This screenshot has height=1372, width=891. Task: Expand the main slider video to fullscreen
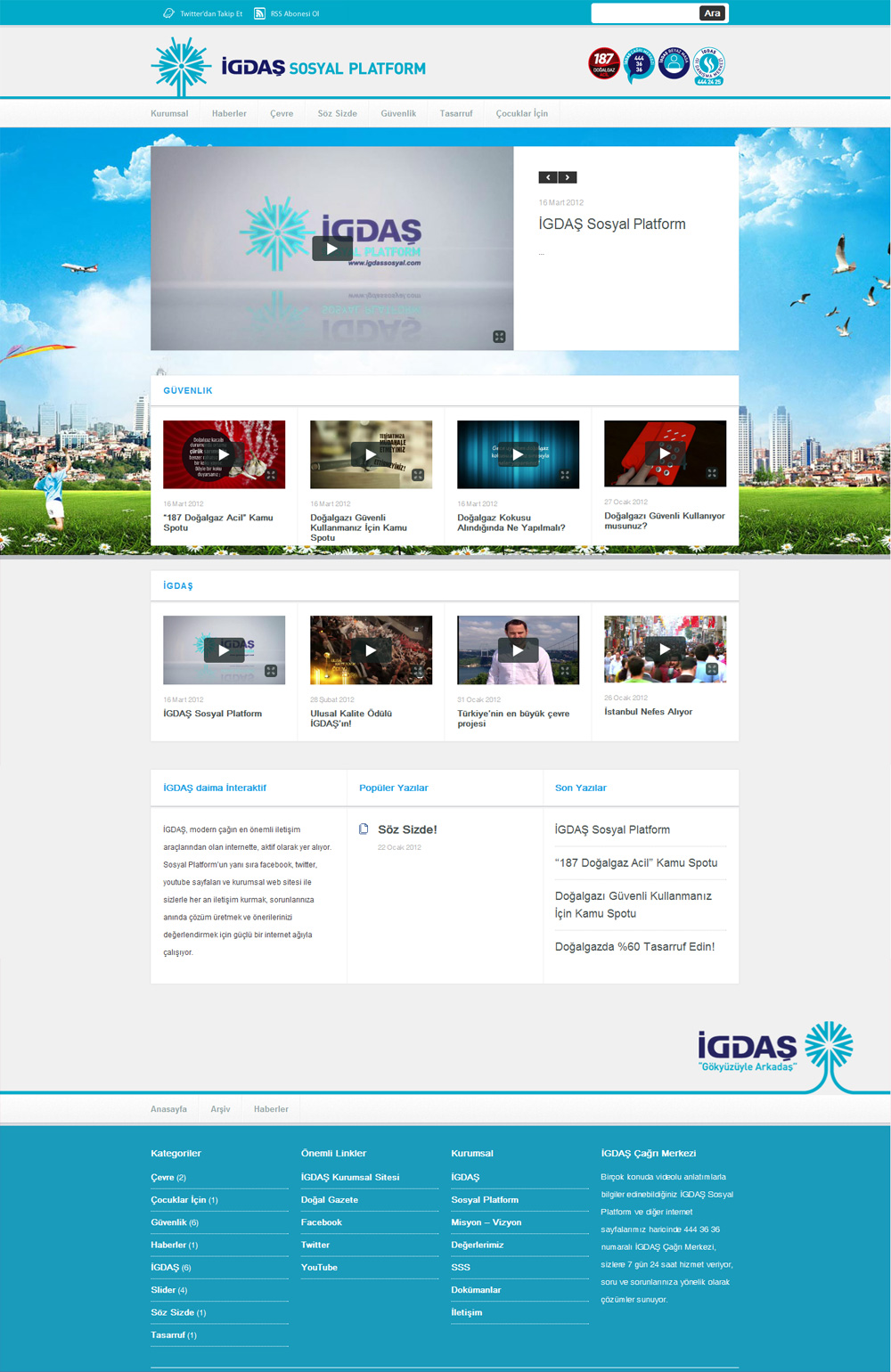[x=499, y=336]
